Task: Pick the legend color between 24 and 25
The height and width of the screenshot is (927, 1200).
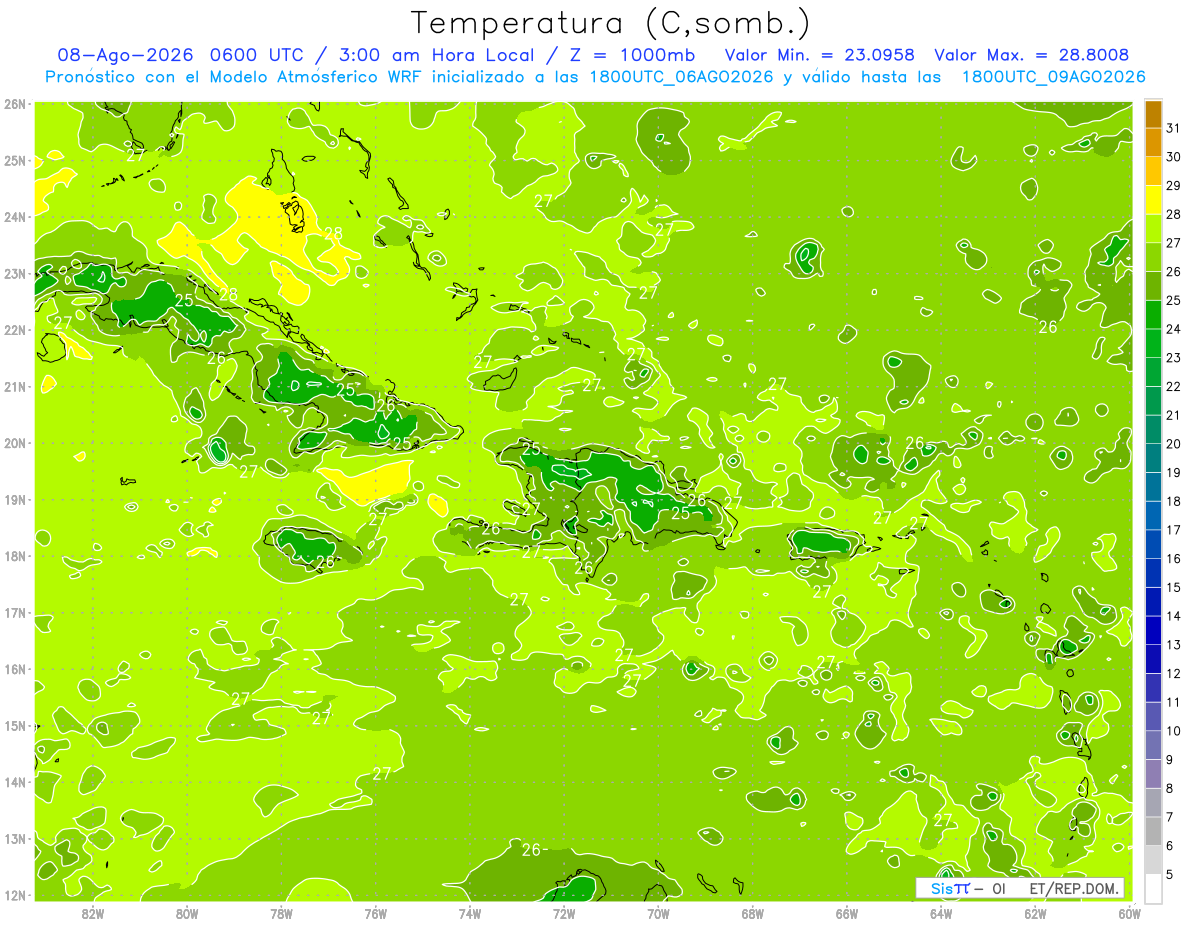Action: [x=1153, y=316]
